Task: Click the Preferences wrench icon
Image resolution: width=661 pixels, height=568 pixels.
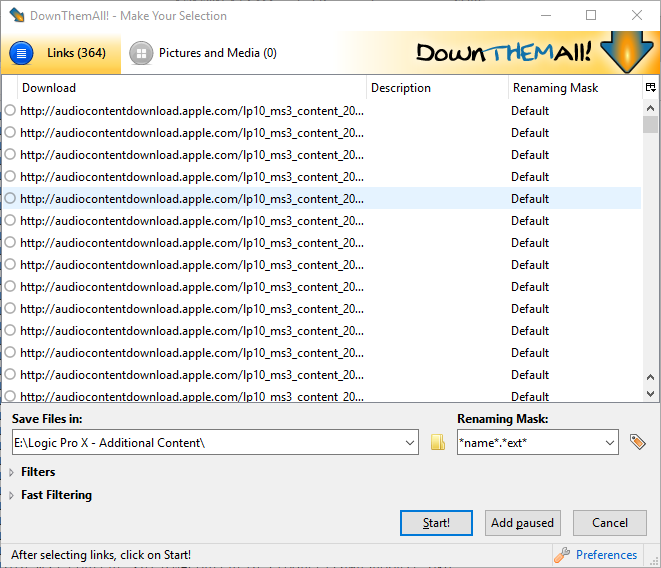Action: pos(562,555)
